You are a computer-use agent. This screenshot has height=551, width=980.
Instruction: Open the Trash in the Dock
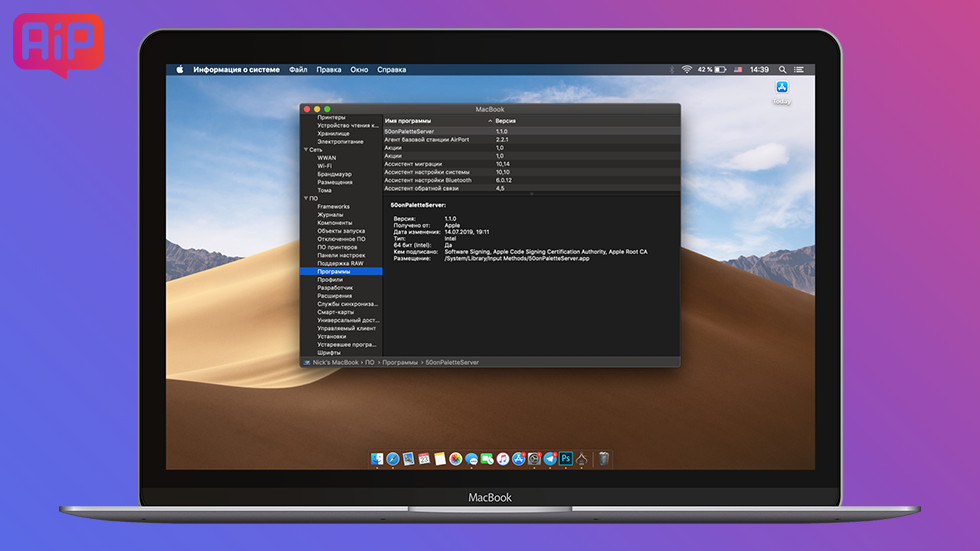pyautogui.click(x=604, y=459)
